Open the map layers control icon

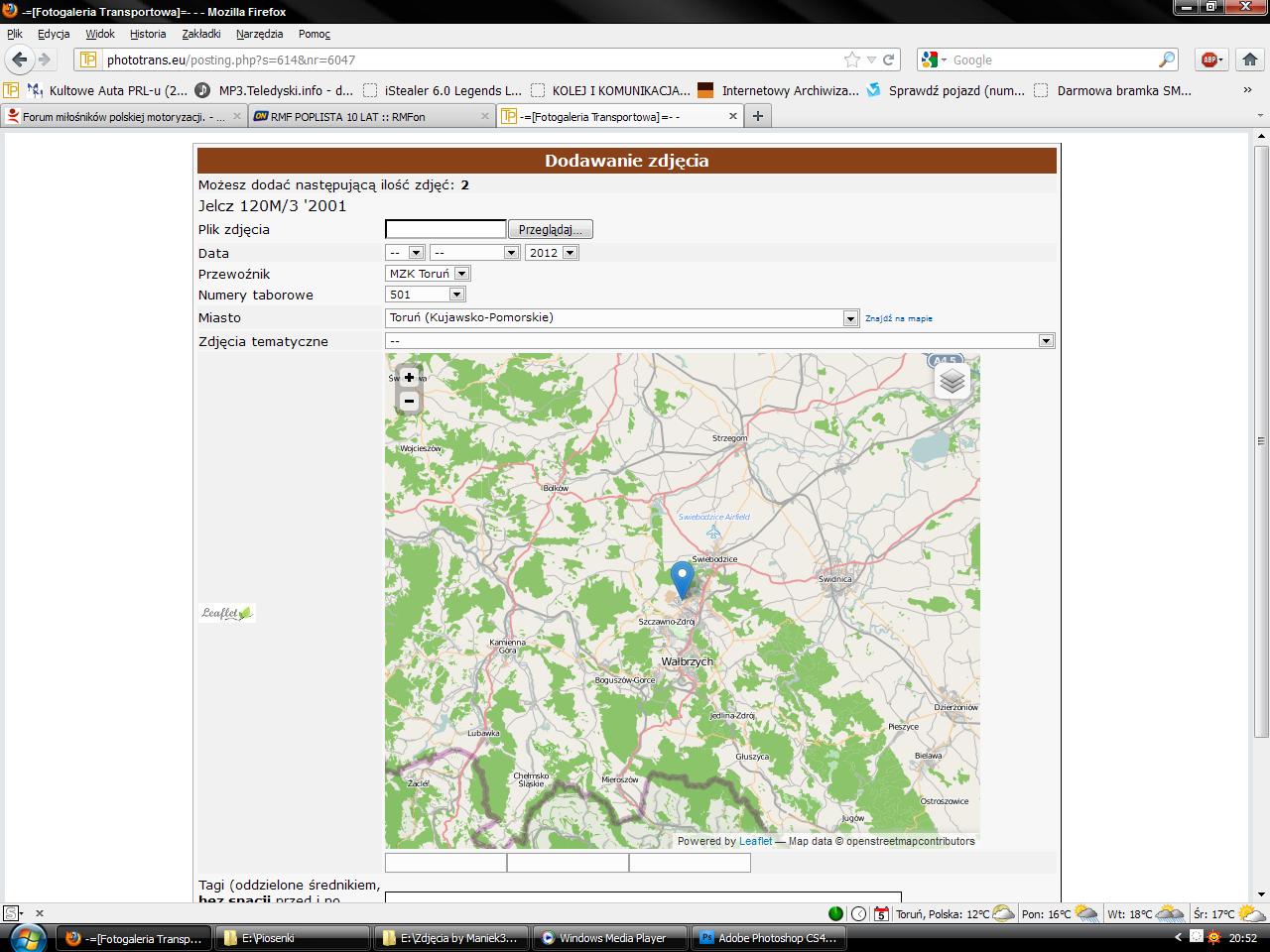pos(952,381)
